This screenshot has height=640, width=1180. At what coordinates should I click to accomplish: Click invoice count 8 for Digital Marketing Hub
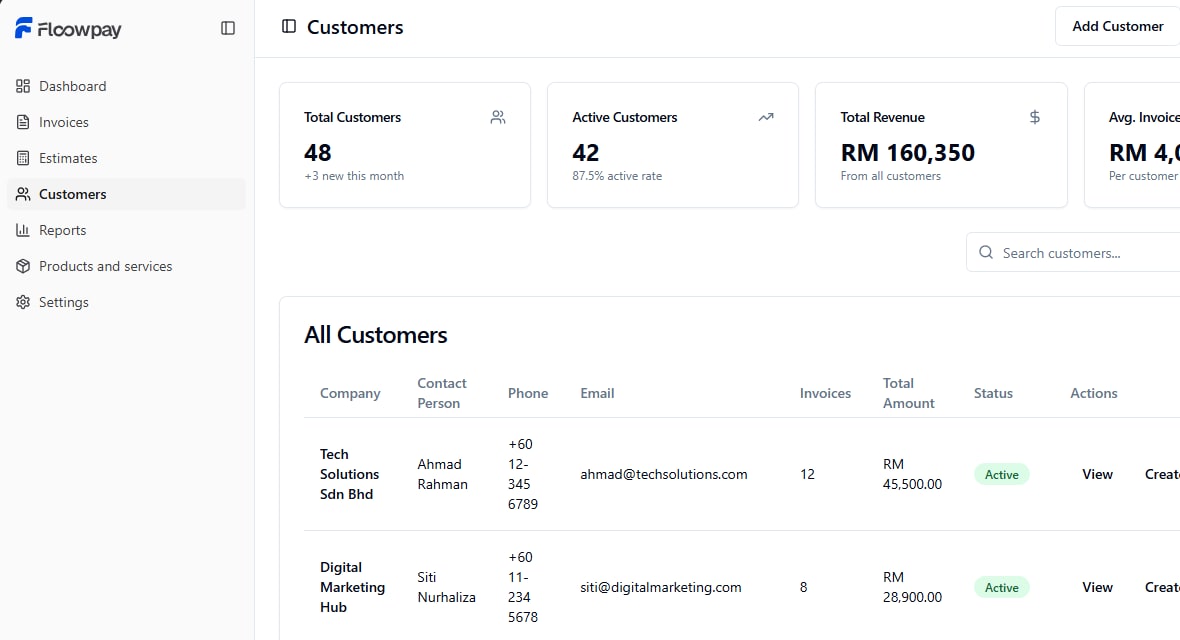[804, 587]
